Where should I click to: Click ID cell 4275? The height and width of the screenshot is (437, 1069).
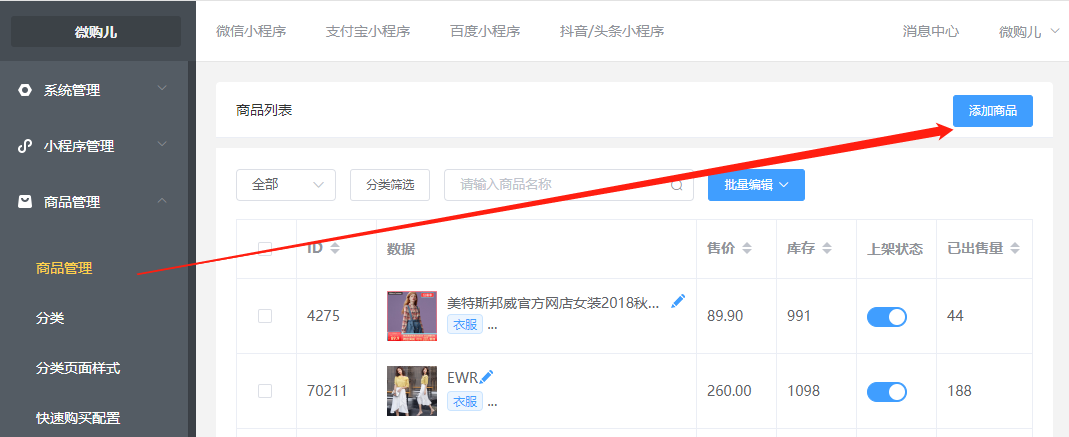click(x=323, y=316)
